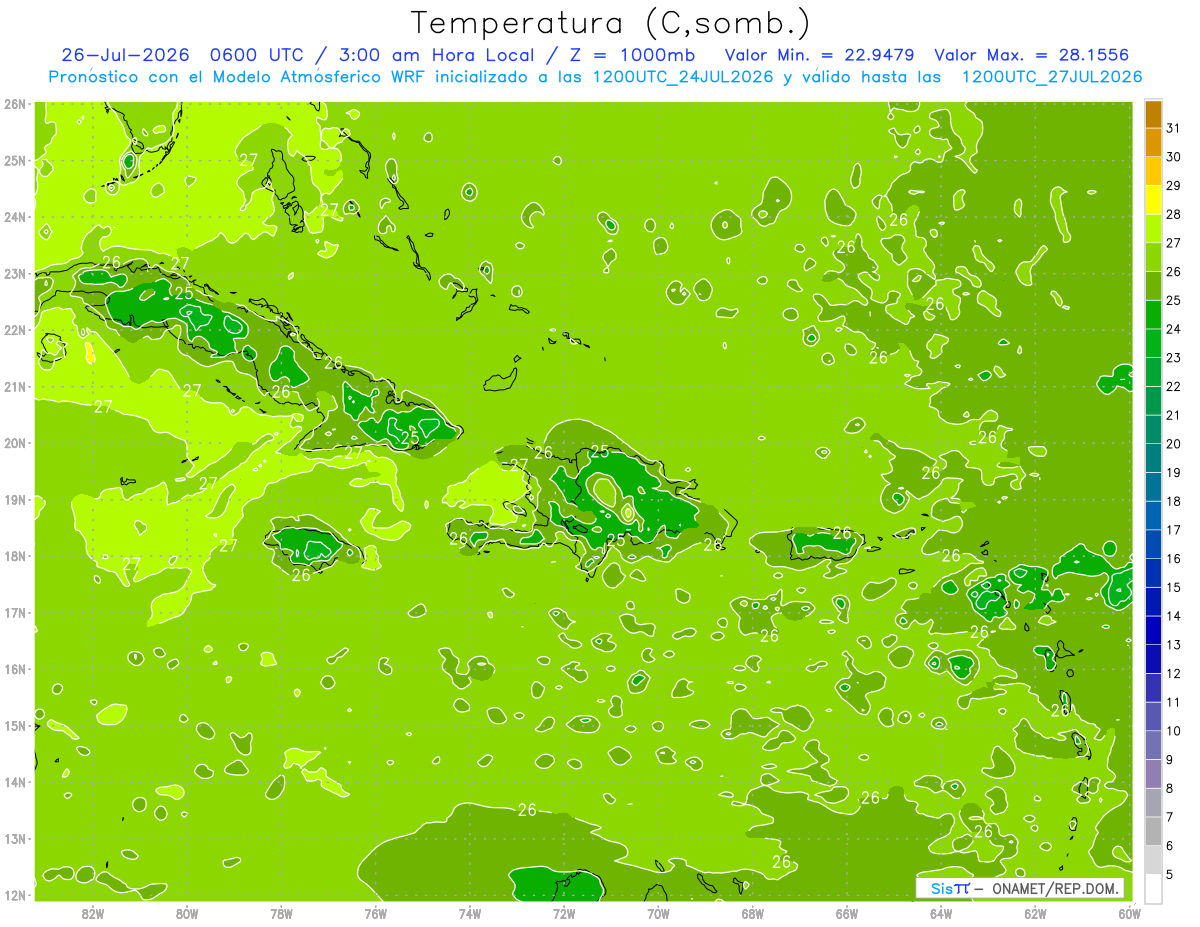1200x927 pixels.
Task: Pick the legend swatch between 23 and 24
Action: coord(1153,343)
